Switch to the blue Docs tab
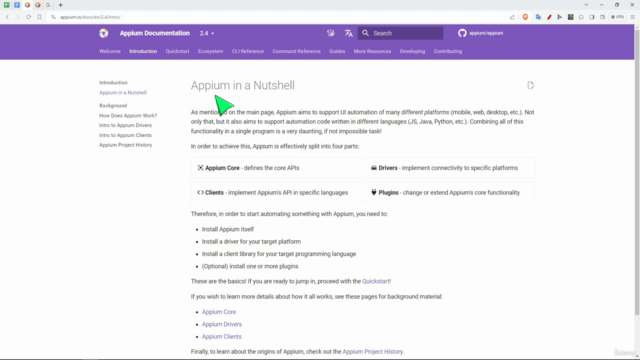Image resolution: width=640 pixels, height=360 pixels. point(17,5)
